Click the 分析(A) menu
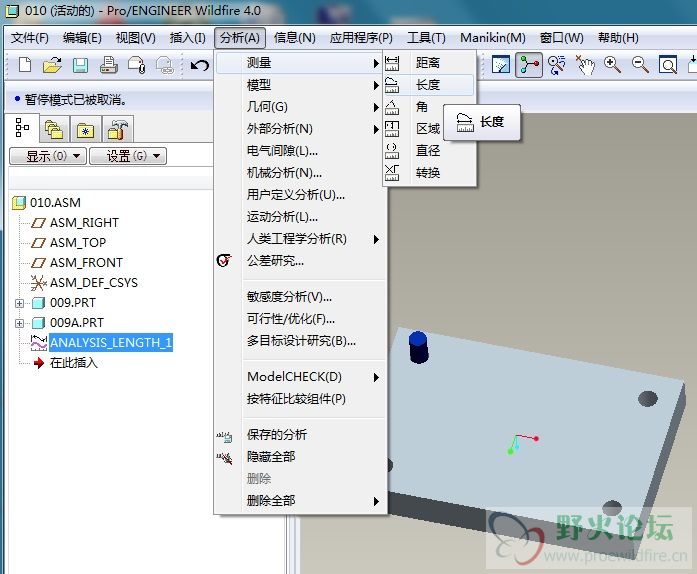Screen dimensions: 697x574 click(240, 38)
